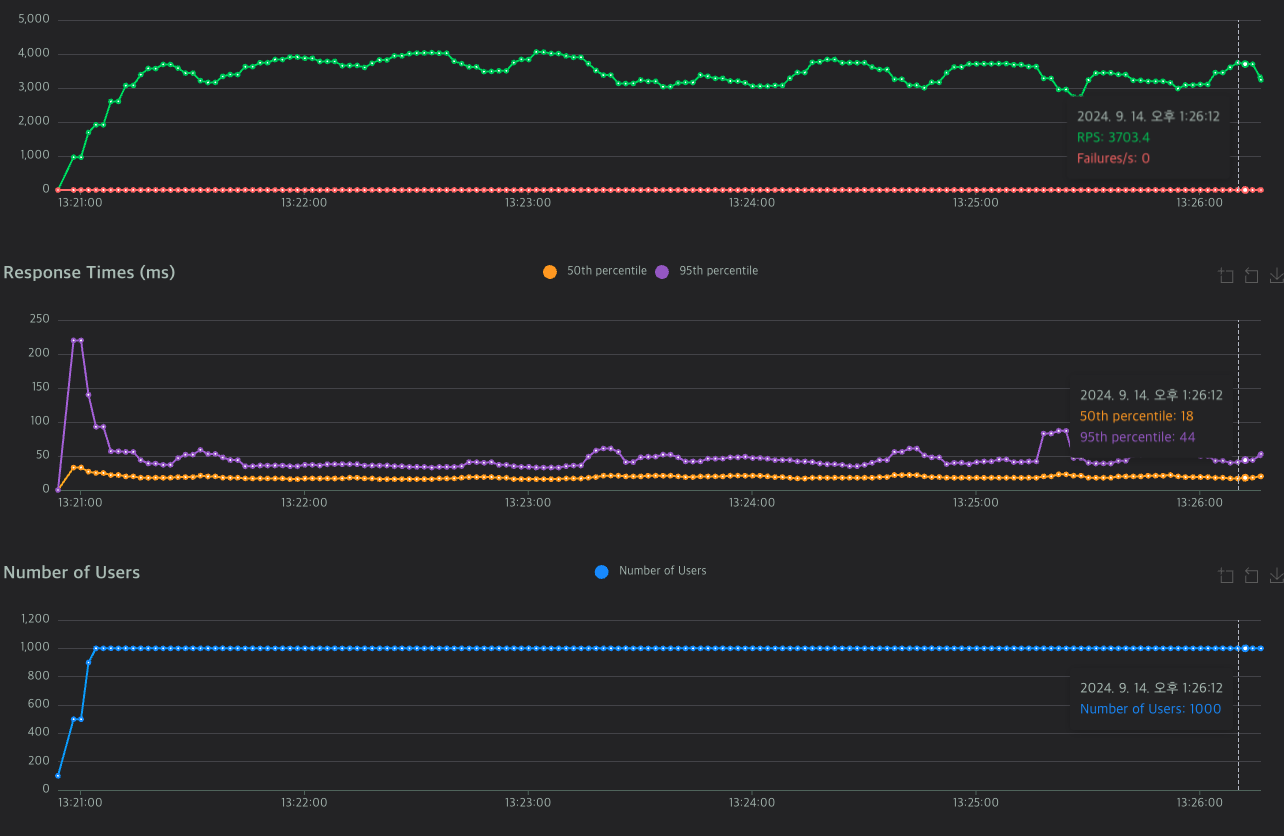Image resolution: width=1284 pixels, height=836 pixels.
Task: Reset zoom on the Response Times chart
Action: tap(1251, 275)
